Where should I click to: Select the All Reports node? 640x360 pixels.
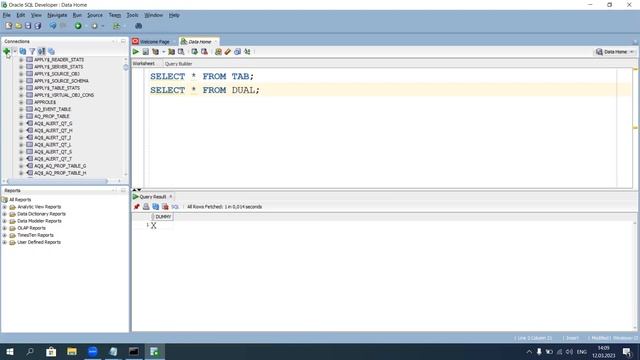tap(20, 200)
